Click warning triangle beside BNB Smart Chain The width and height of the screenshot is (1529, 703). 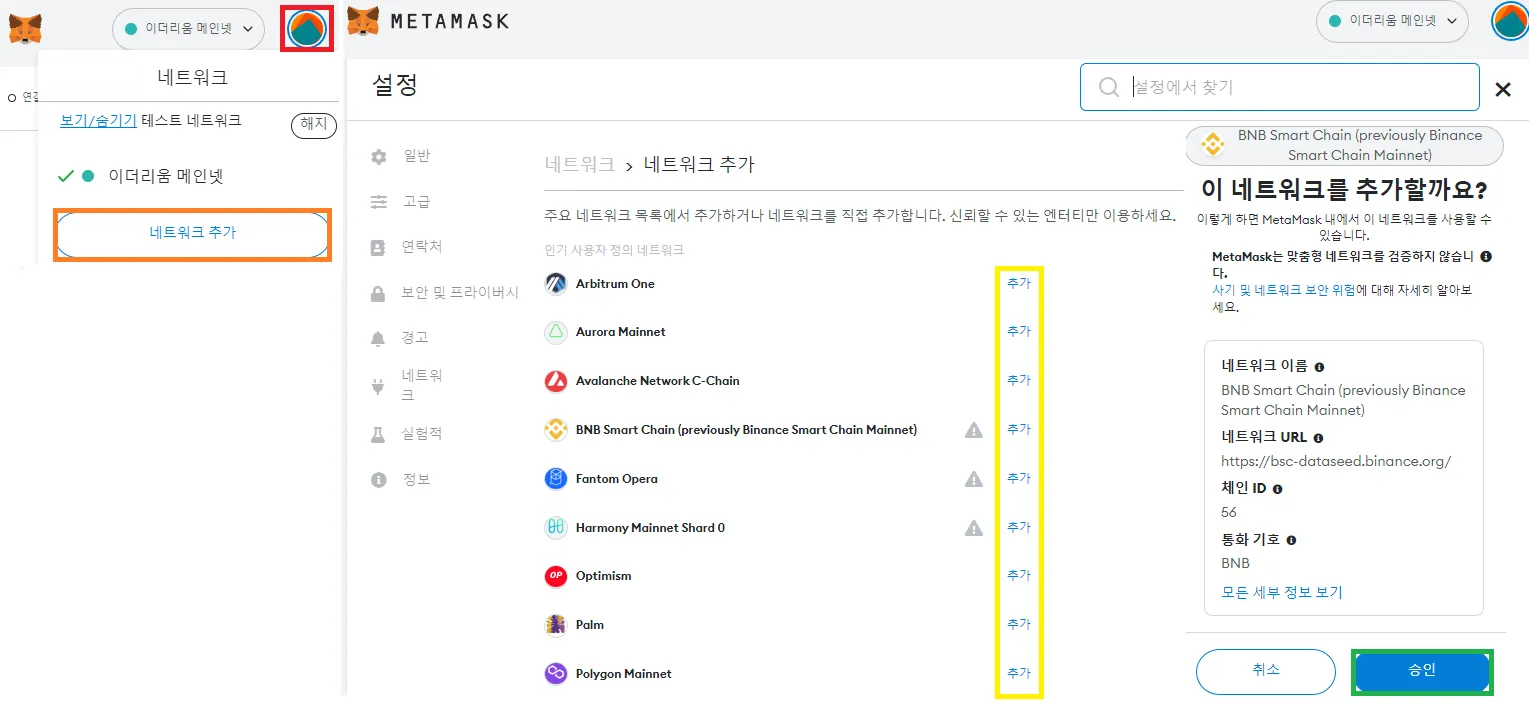974,430
